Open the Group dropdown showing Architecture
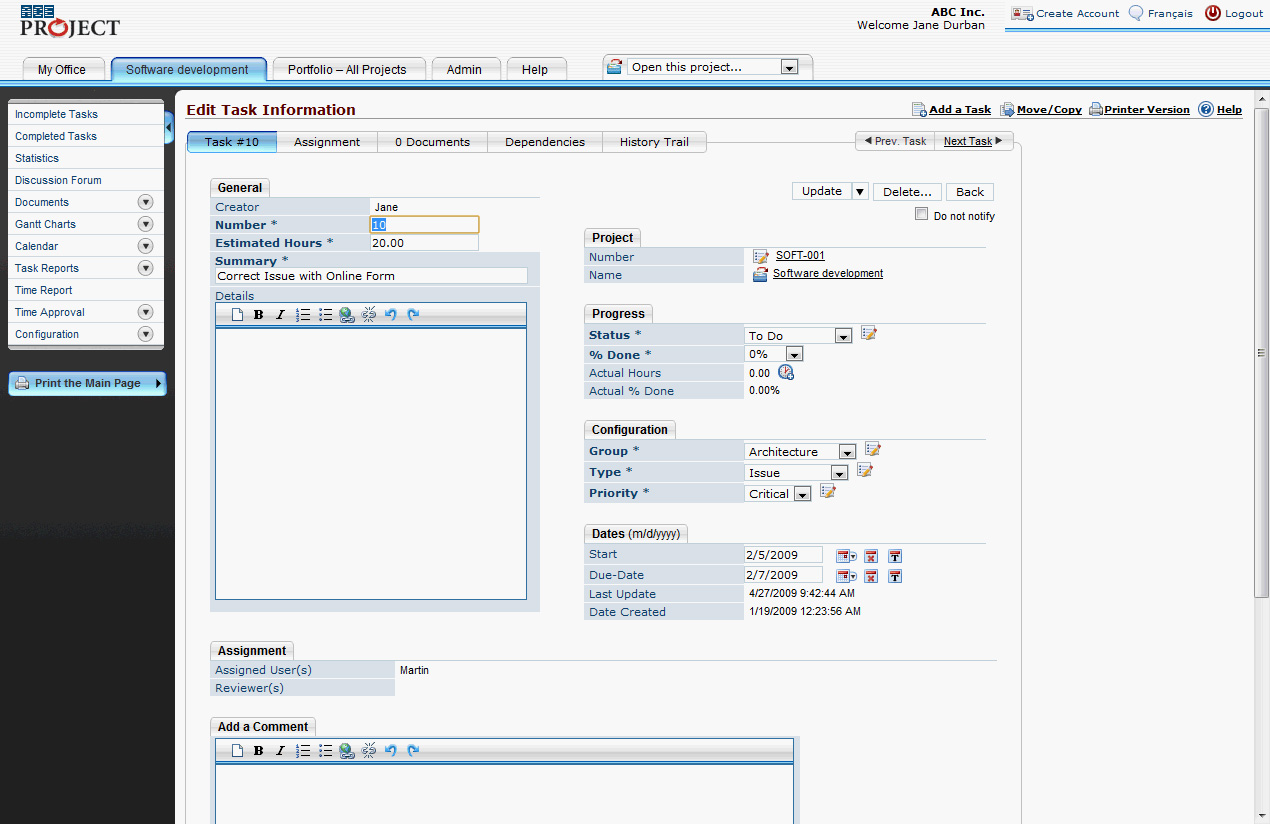 802,452
